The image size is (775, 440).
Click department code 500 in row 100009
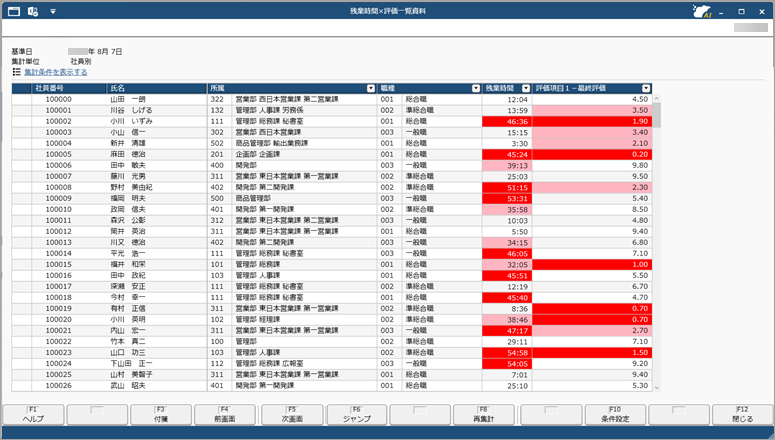(219, 198)
